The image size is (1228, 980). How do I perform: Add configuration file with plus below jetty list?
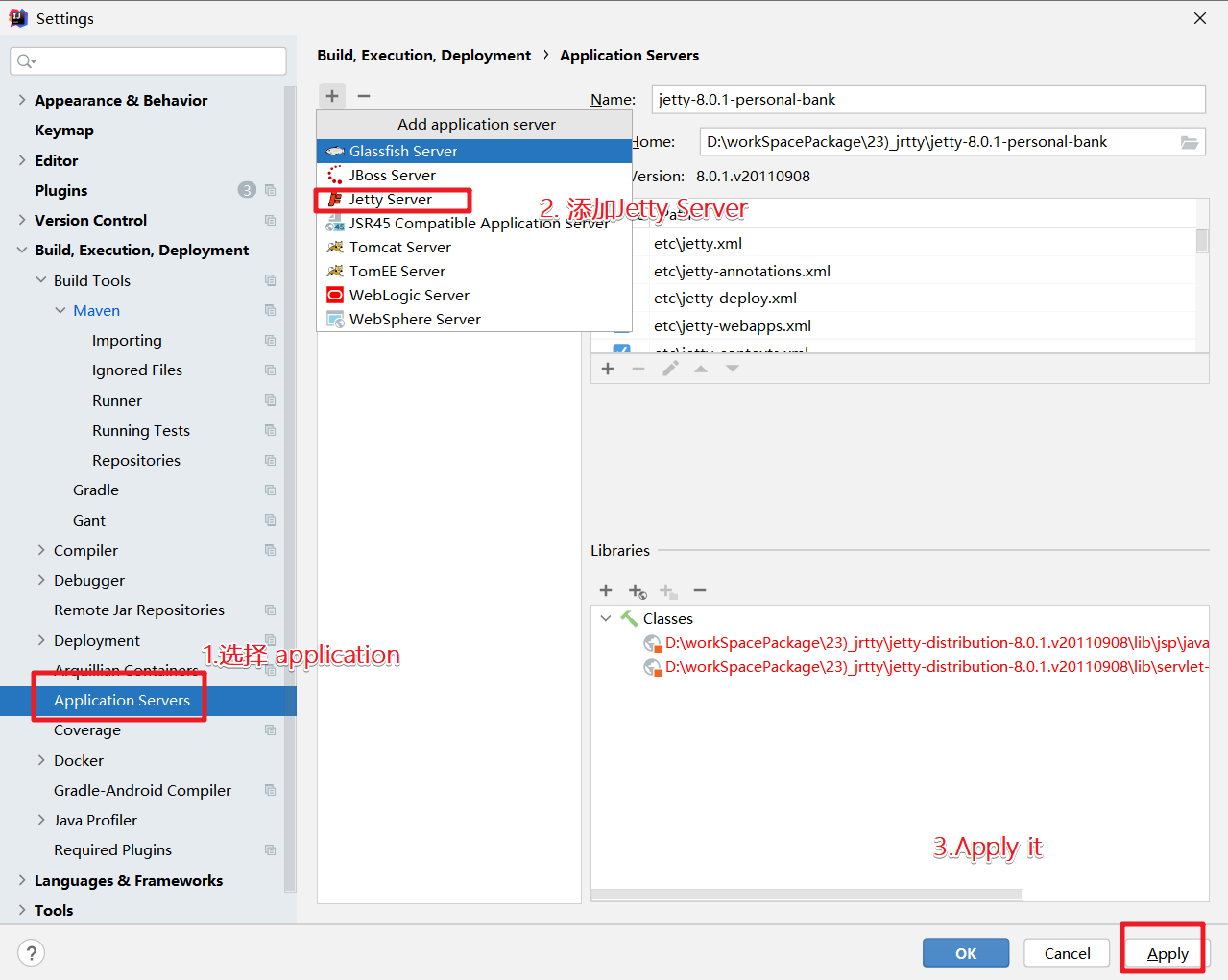(608, 369)
